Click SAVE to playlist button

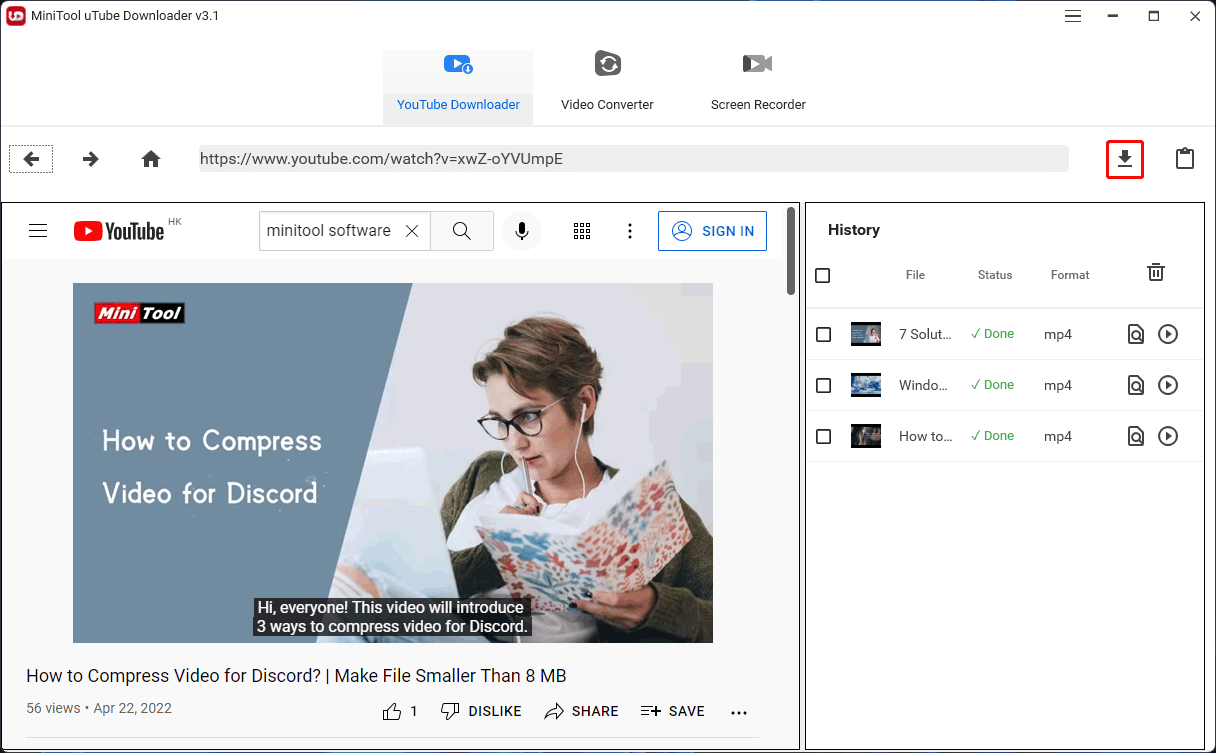coord(673,711)
